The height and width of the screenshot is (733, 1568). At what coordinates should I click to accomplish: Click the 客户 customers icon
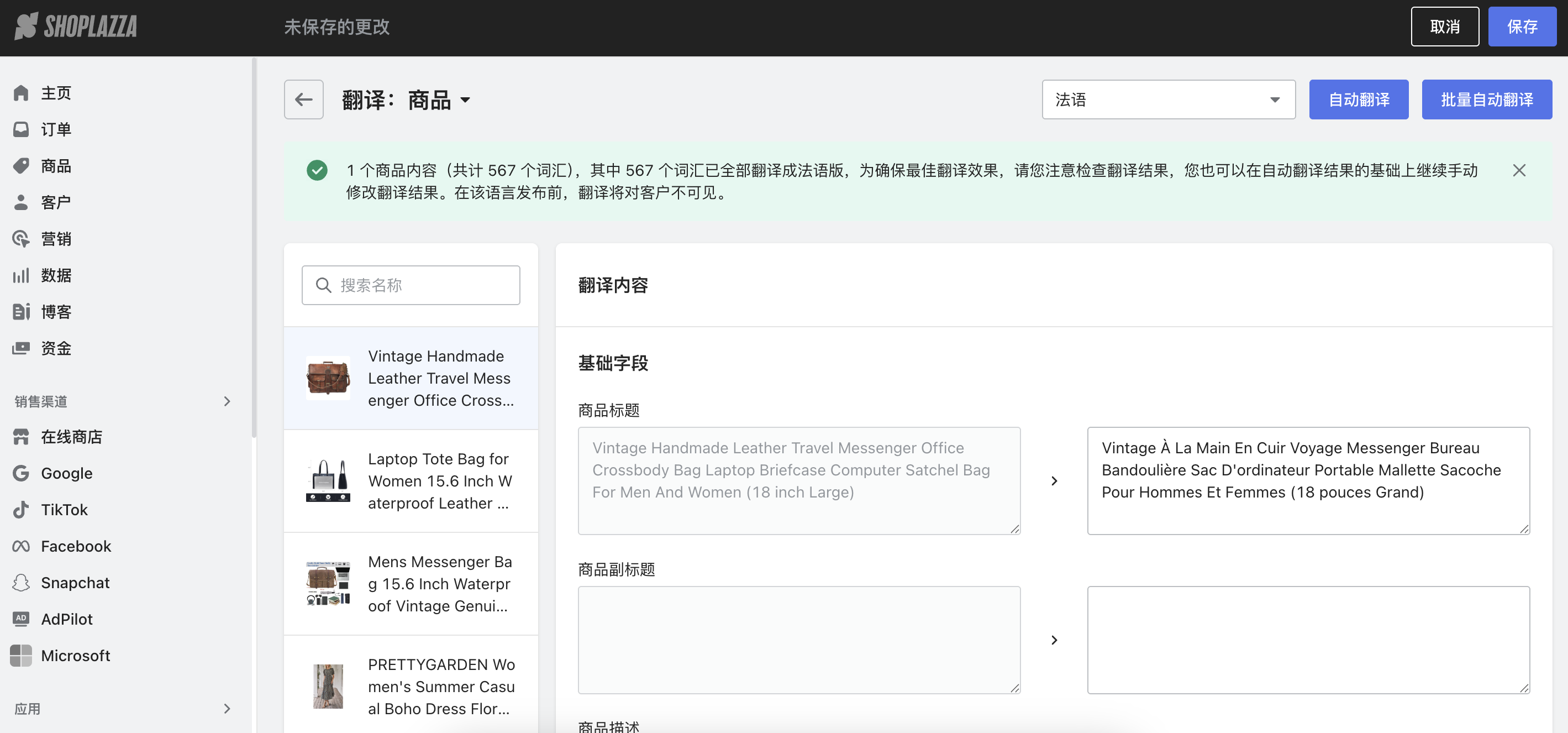(x=22, y=202)
